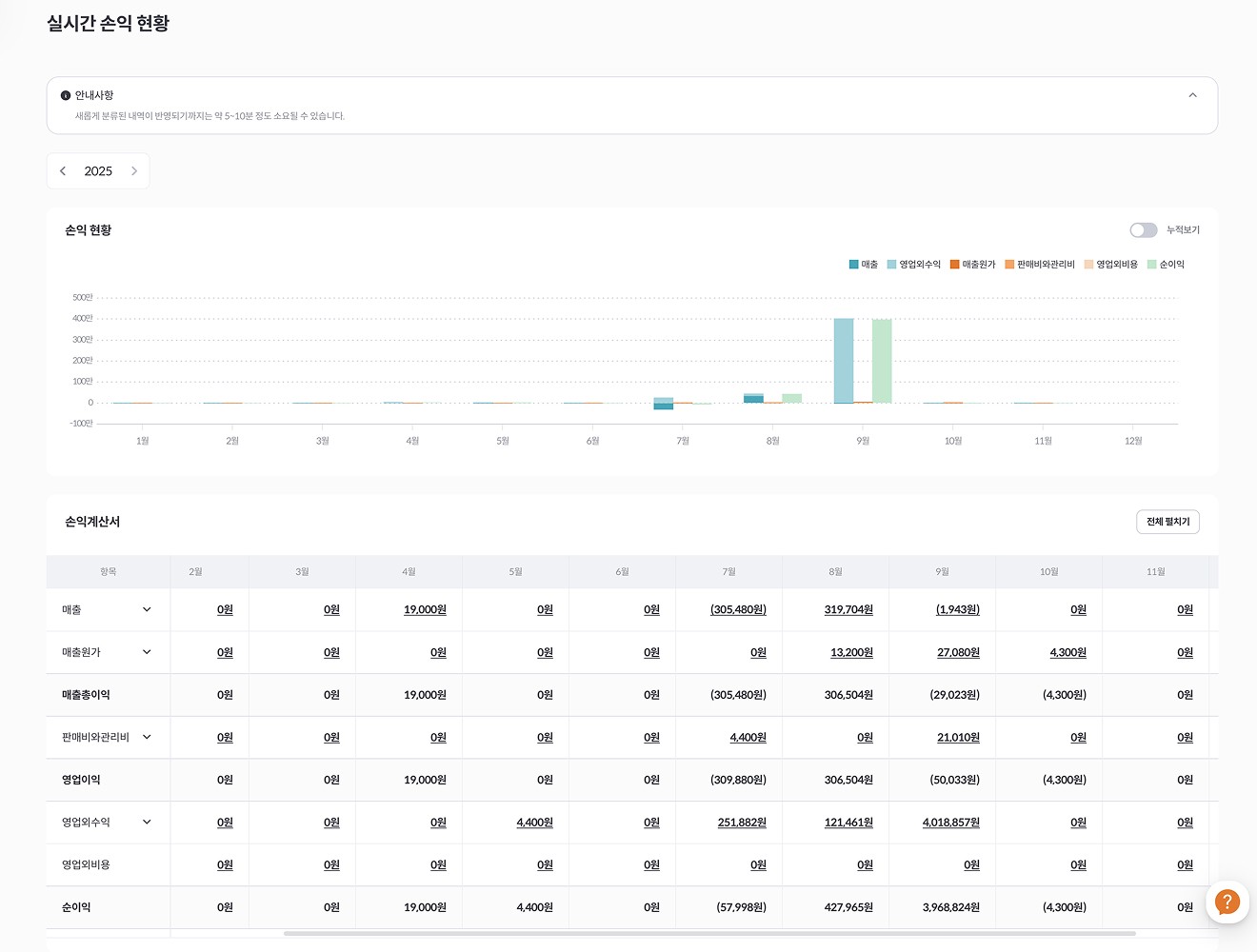The image size is (1257, 952).
Task: Expand the 매출원가 row
Action: point(147,652)
